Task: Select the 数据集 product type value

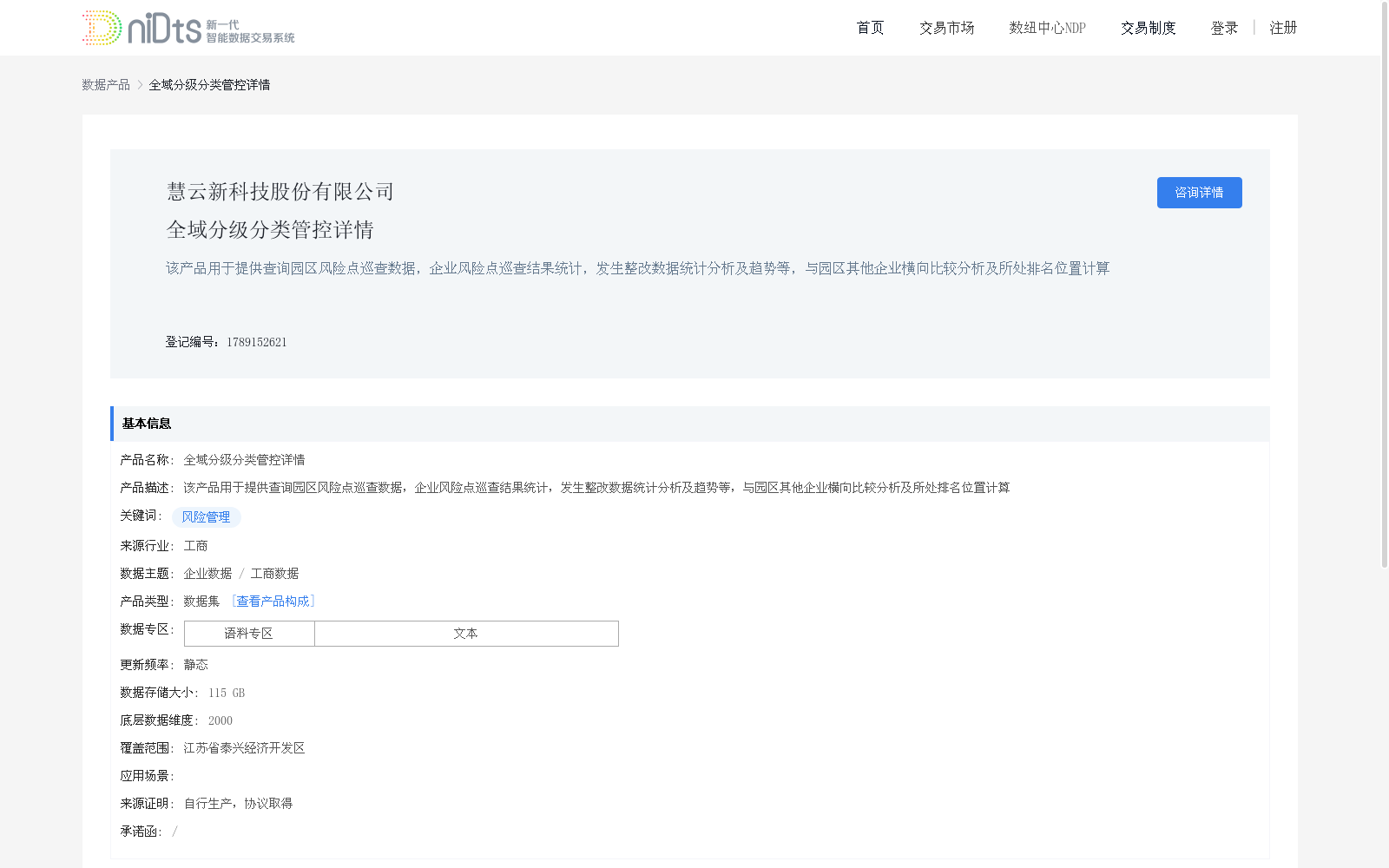Action: pos(201,602)
